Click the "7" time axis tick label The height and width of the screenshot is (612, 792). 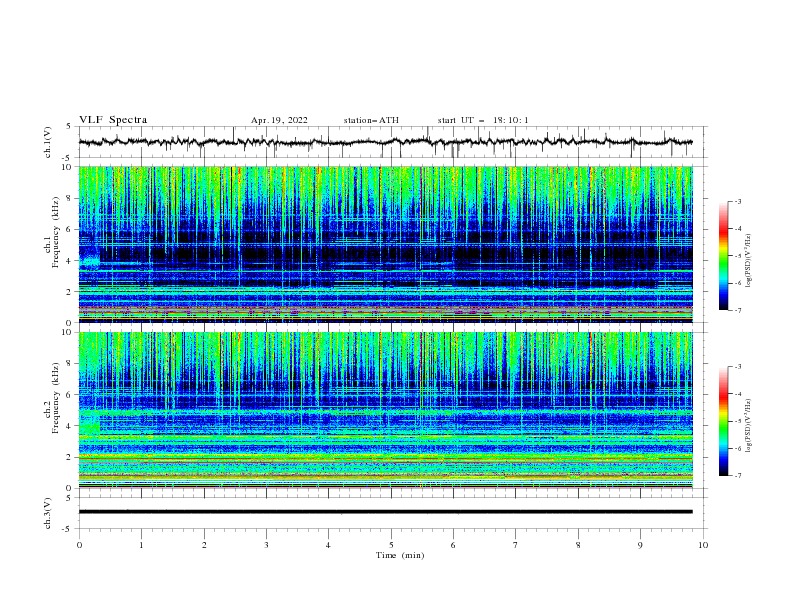pyautogui.click(x=516, y=545)
